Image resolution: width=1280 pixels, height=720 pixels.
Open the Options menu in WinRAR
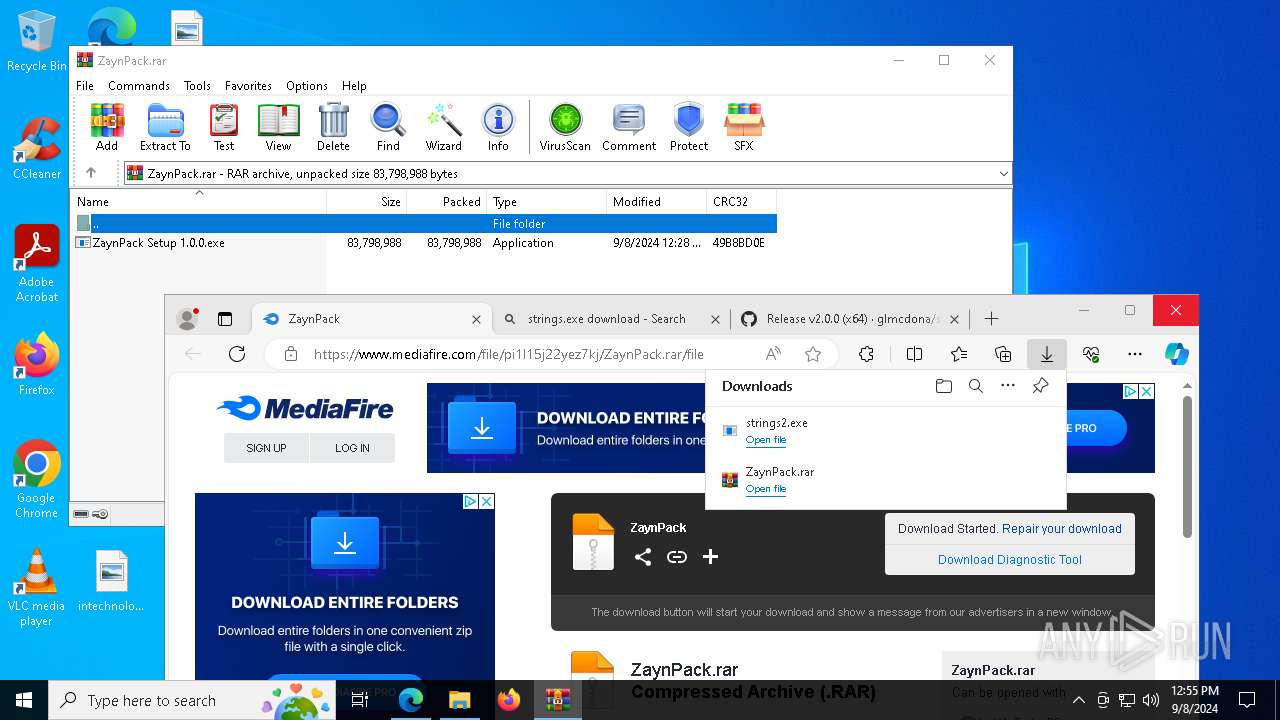tap(307, 86)
